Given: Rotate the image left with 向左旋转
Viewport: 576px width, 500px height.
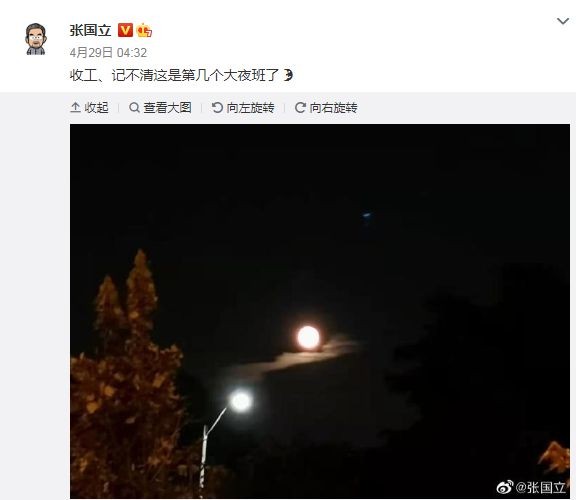Looking at the screenshot, I should tap(243, 108).
